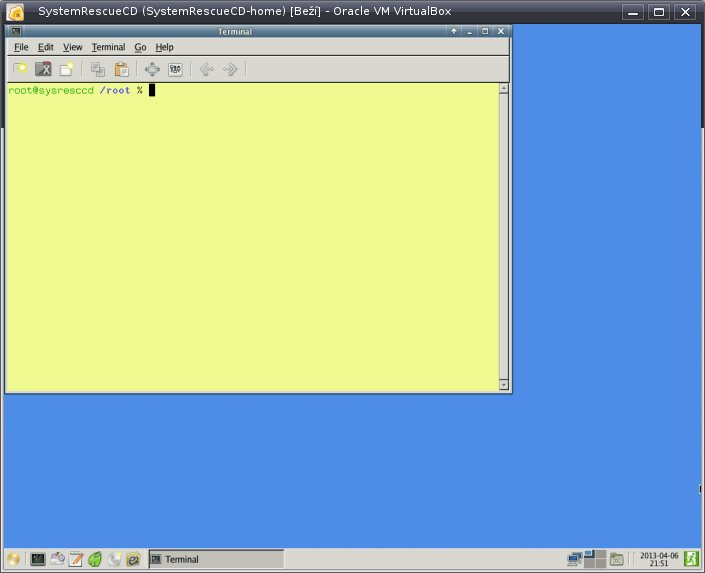Switch workspace using the pager
Viewport: 705px width, 573px height.
595,559
